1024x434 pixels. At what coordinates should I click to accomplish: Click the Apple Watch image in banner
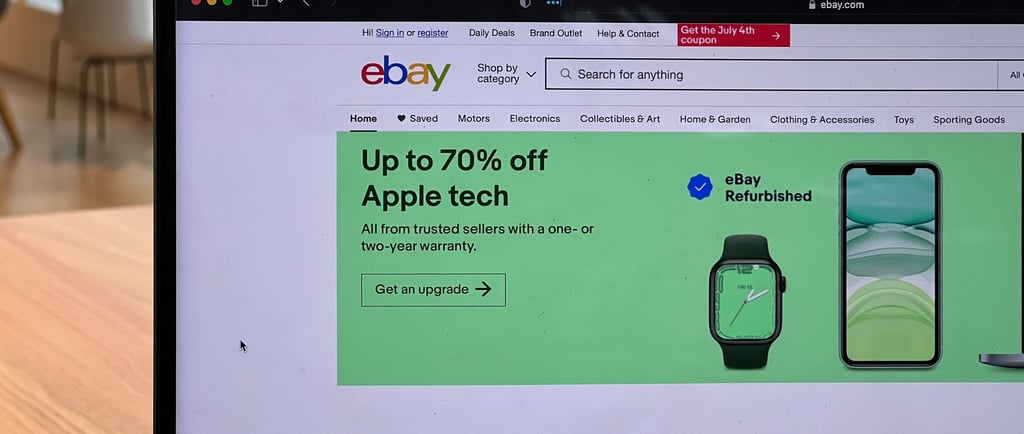[748, 302]
